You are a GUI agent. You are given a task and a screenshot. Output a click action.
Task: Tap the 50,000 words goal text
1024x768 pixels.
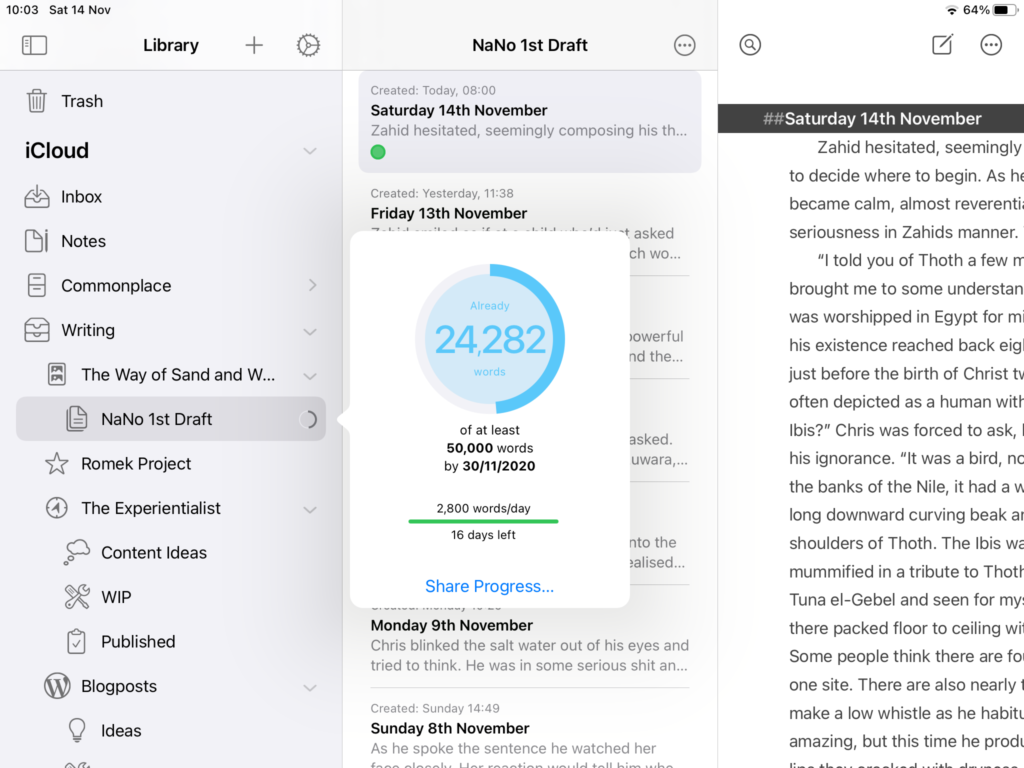click(x=489, y=448)
